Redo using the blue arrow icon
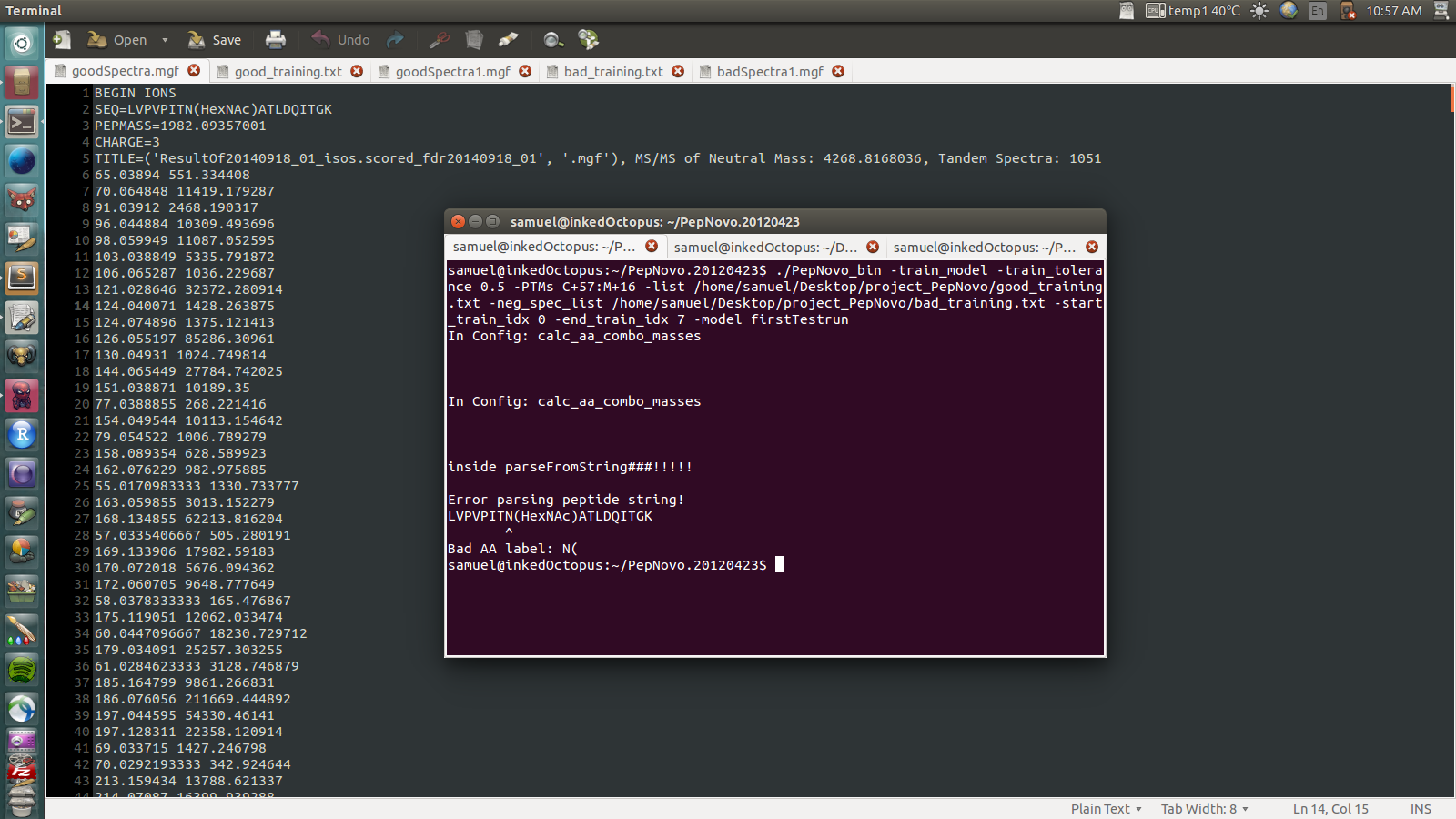The width and height of the screenshot is (1456, 819). [395, 40]
